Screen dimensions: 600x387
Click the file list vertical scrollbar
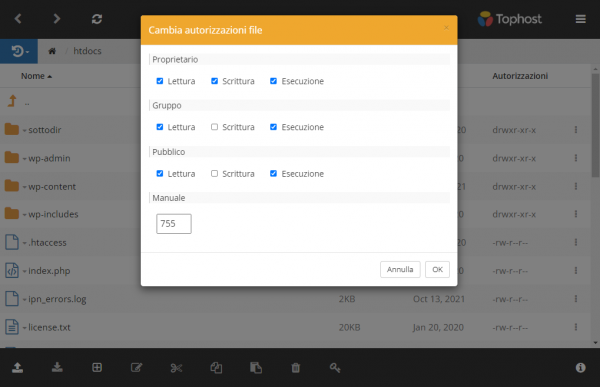[x=595, y=125]
